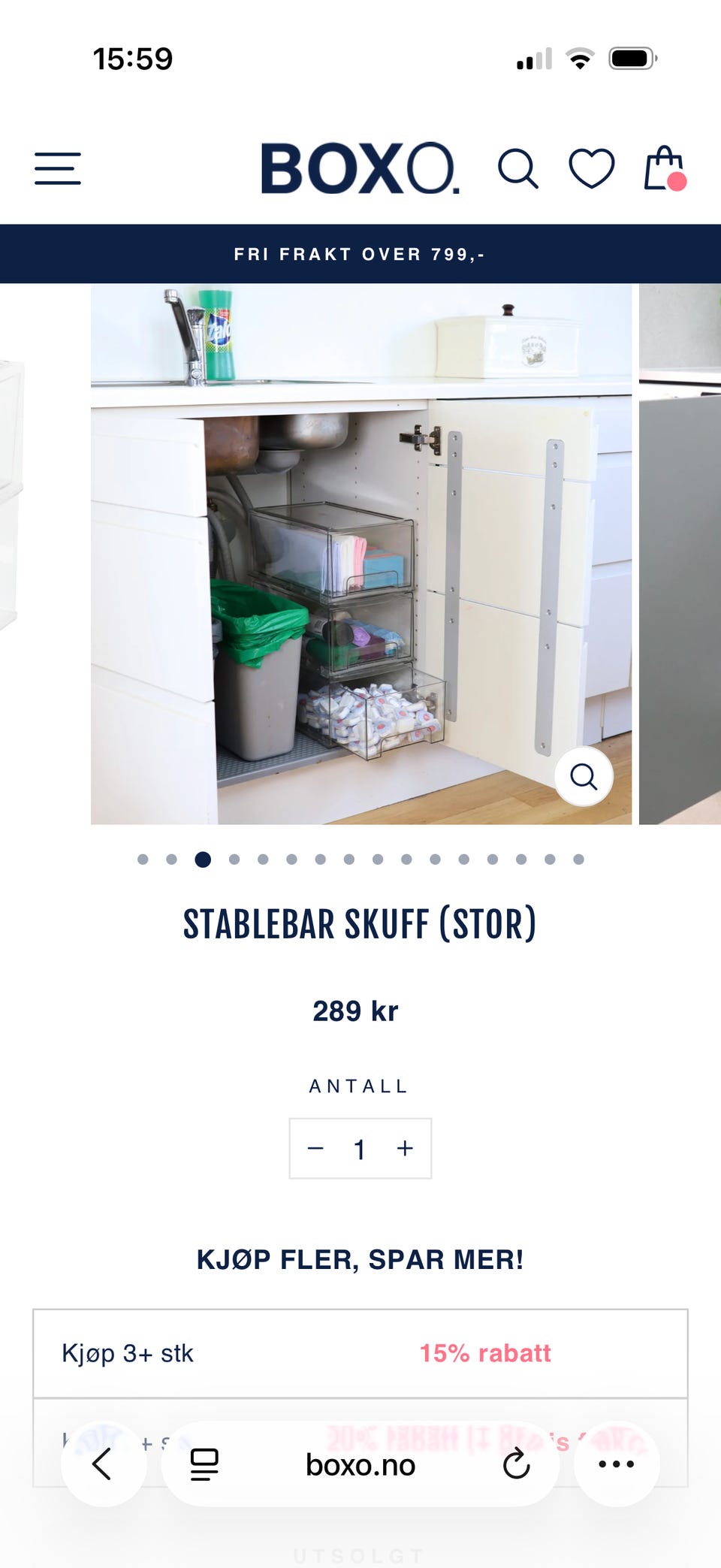
Task: Select the first image carousel dot
Action: pos(143,860)
